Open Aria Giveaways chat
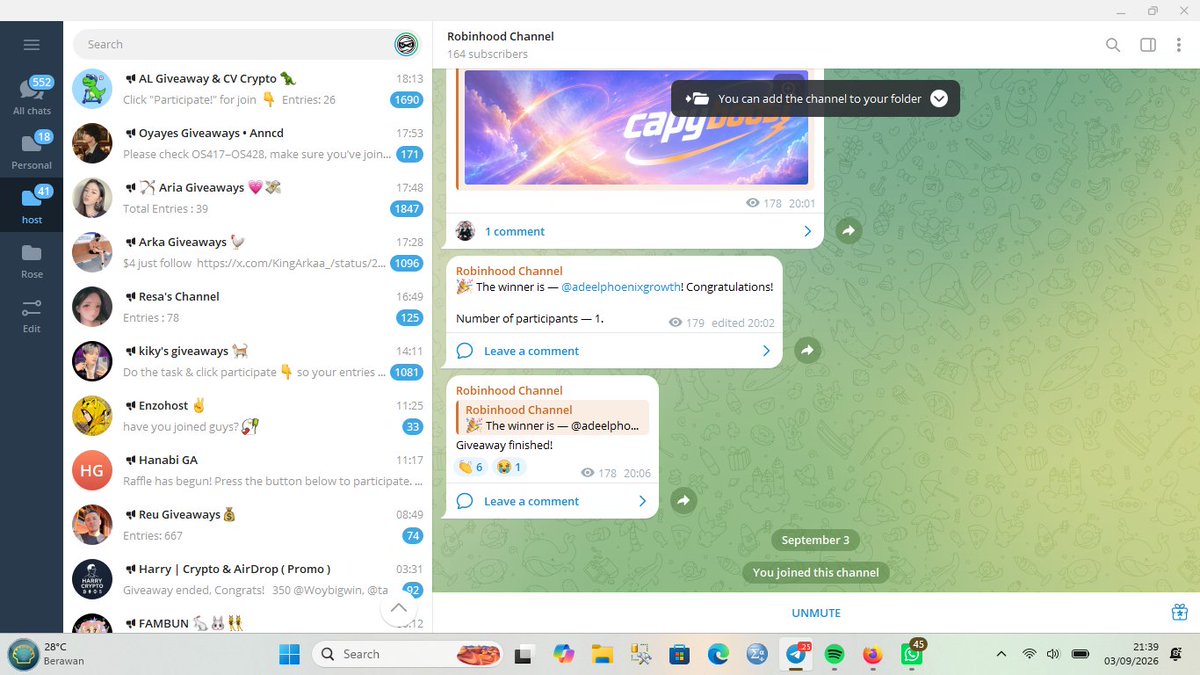The width and height of the screenshot is (1200, 675). click(247, 198)
